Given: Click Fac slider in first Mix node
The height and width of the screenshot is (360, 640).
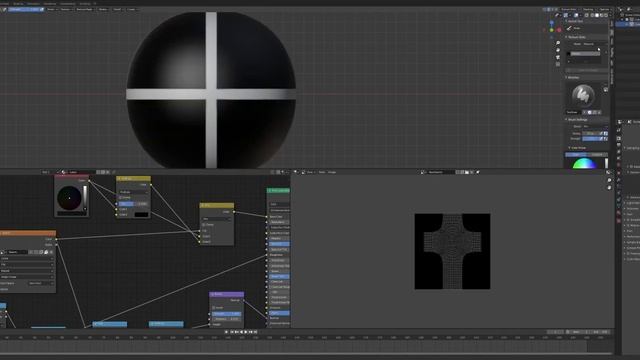Looking at the screenshot, I should [133, 203].
